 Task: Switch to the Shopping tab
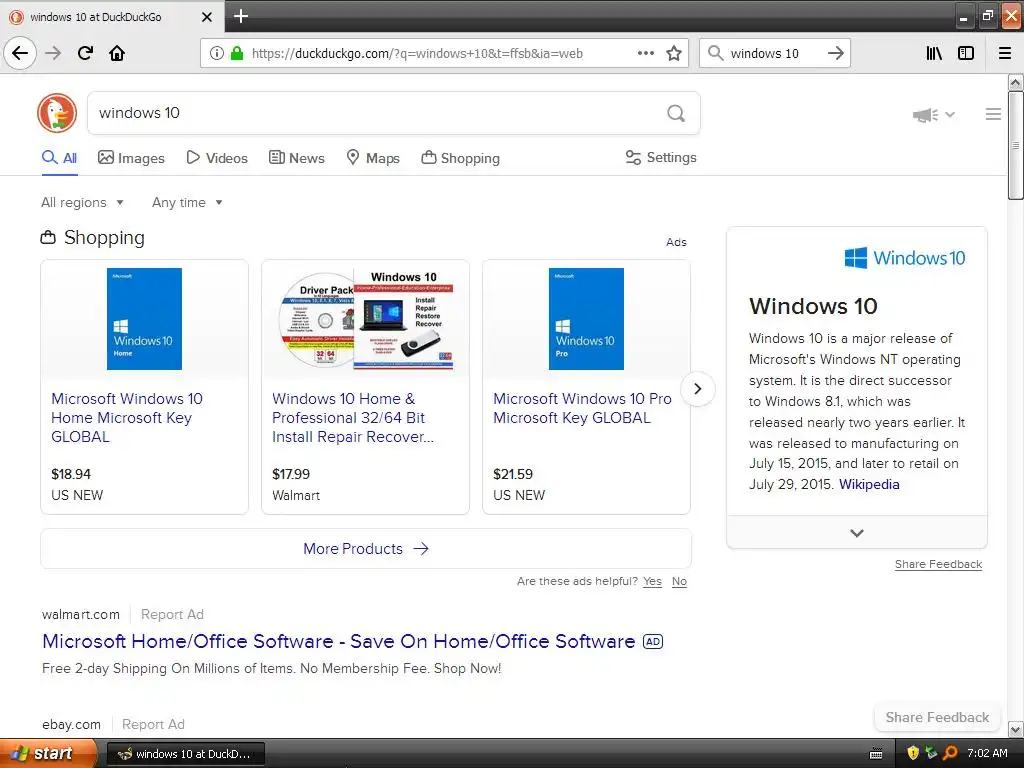pyautogui.click(x=460, y=158)
